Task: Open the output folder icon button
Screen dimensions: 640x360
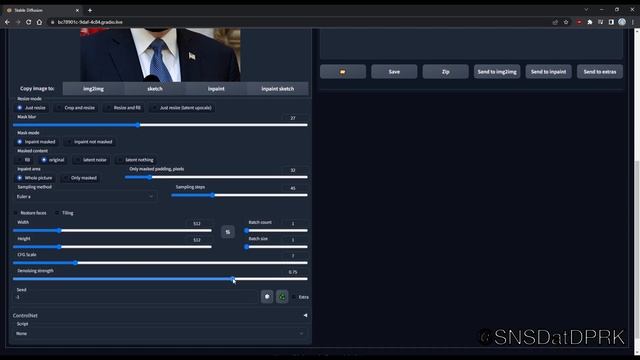Action: tap(343, 72)
